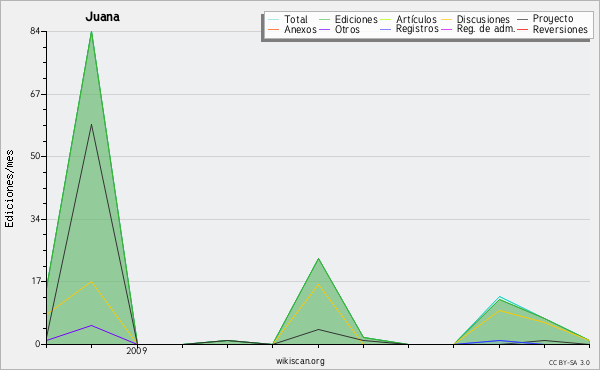The image size is (600, 370).
Task: Click the chart title Juana
Action: [103, 17]
